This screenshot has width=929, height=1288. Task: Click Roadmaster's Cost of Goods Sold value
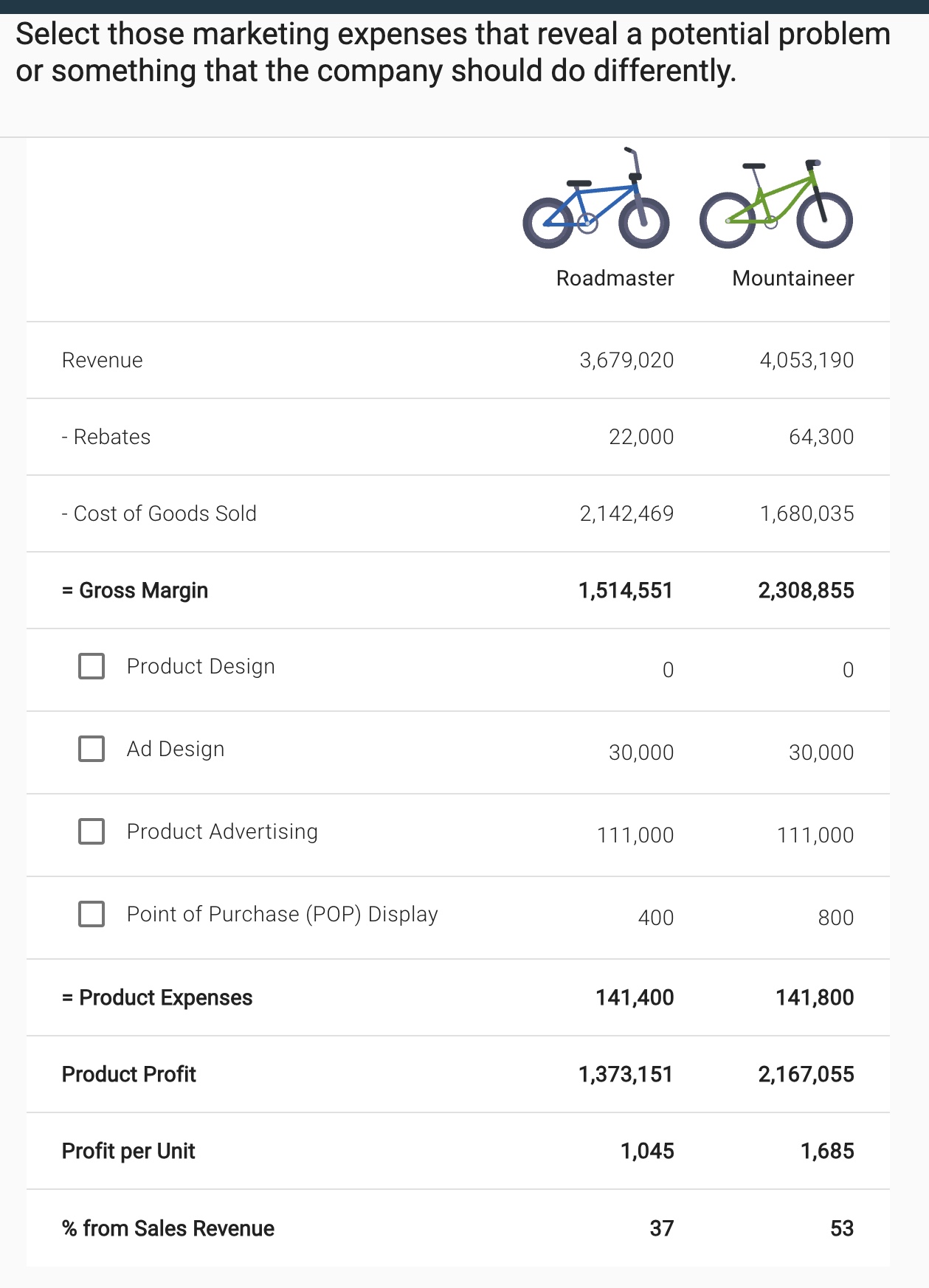click(626, 513)
